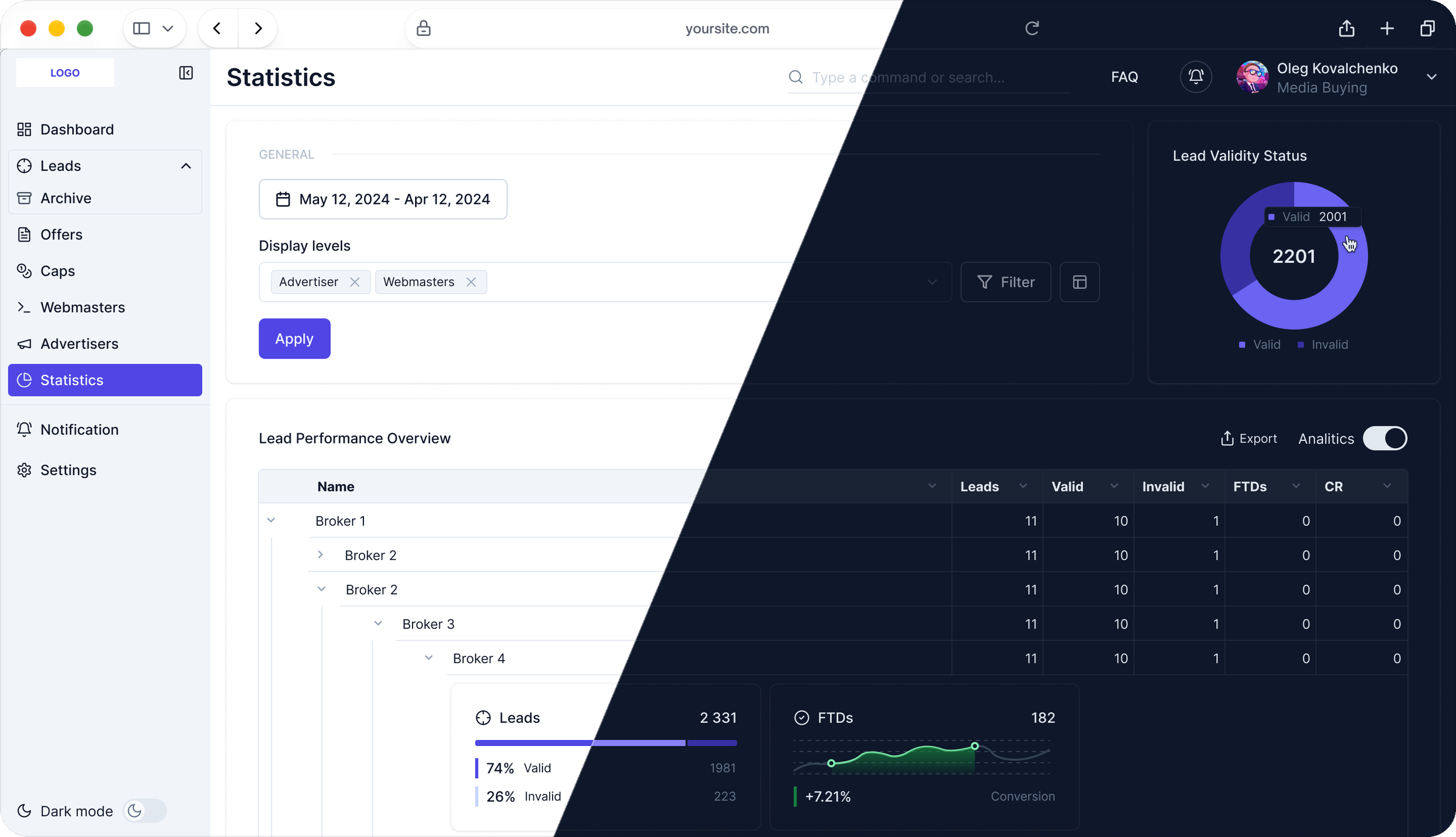Open the notifications bell in header
Viewport: 1456px width, 837px height.
[x=1196, y=77]
